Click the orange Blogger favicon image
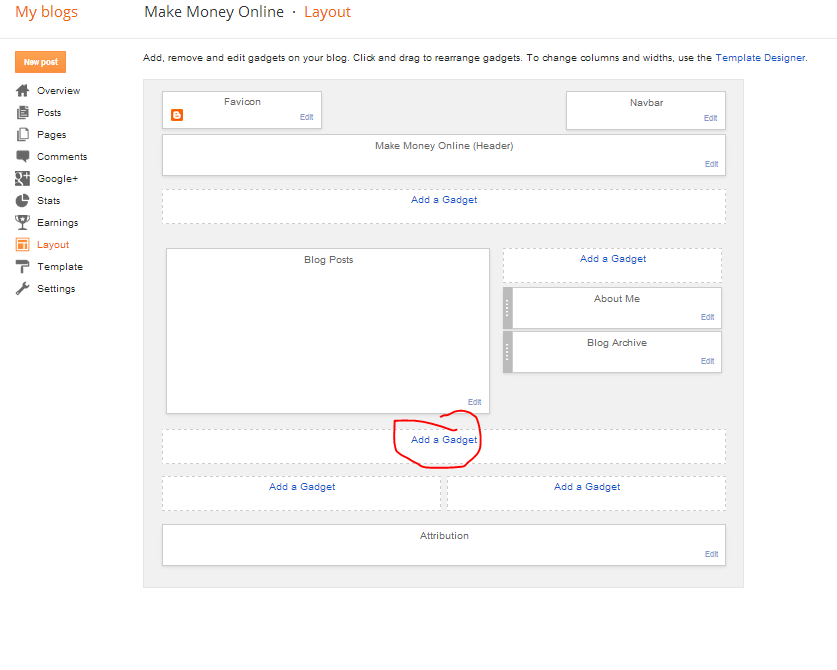837x670 pixels. point(177,116)
